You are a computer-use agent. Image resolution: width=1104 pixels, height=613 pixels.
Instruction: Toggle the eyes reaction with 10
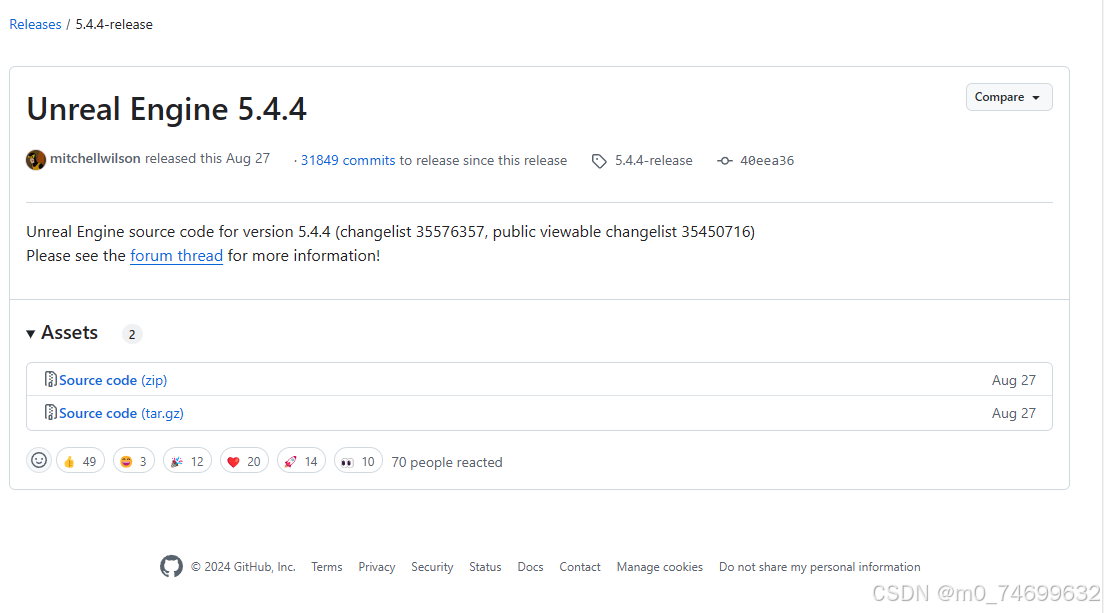coord(358,462)
